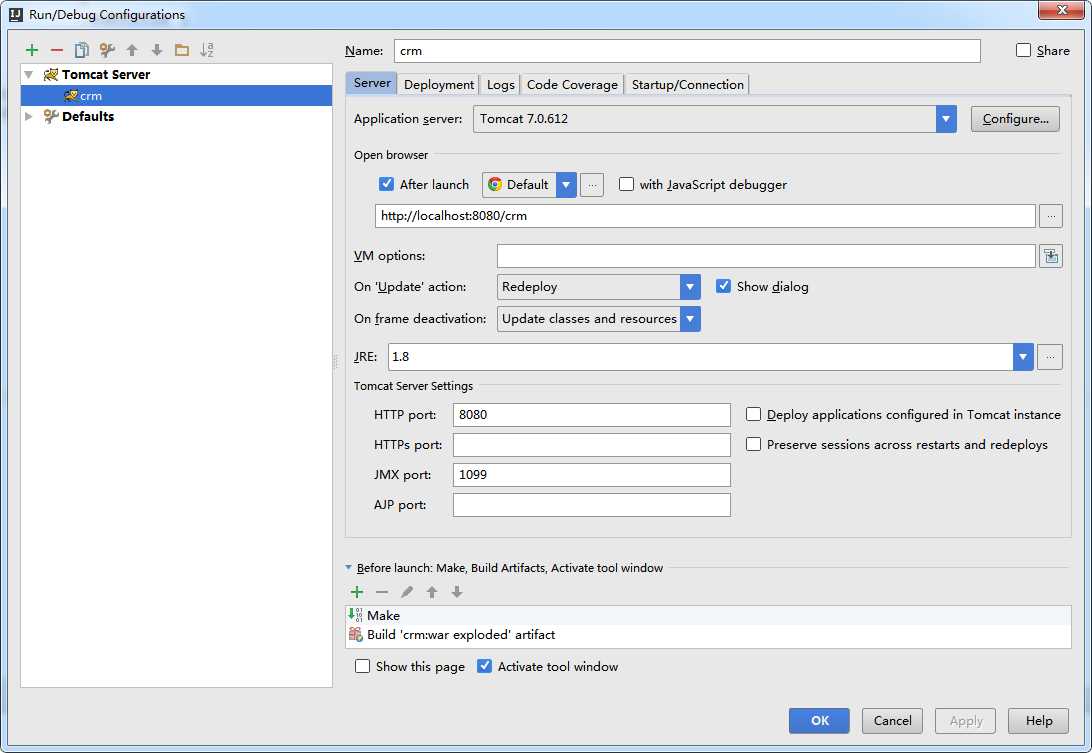This screenshot has width=1092, height=753.
Task: Open the Logs tab
Action: pos(500,84)
